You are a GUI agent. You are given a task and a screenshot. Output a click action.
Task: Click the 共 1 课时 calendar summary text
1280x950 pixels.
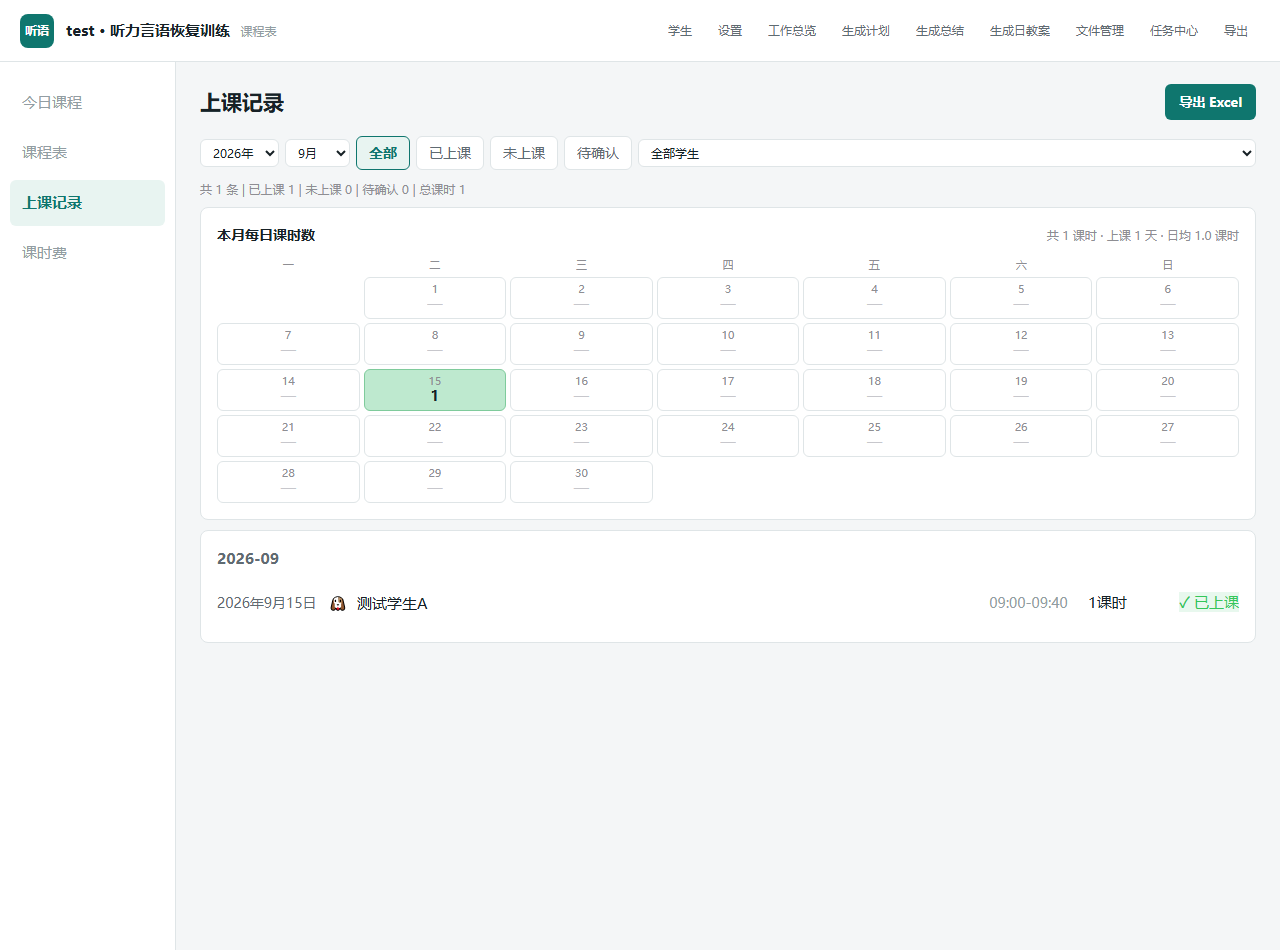coord(1143,236)
